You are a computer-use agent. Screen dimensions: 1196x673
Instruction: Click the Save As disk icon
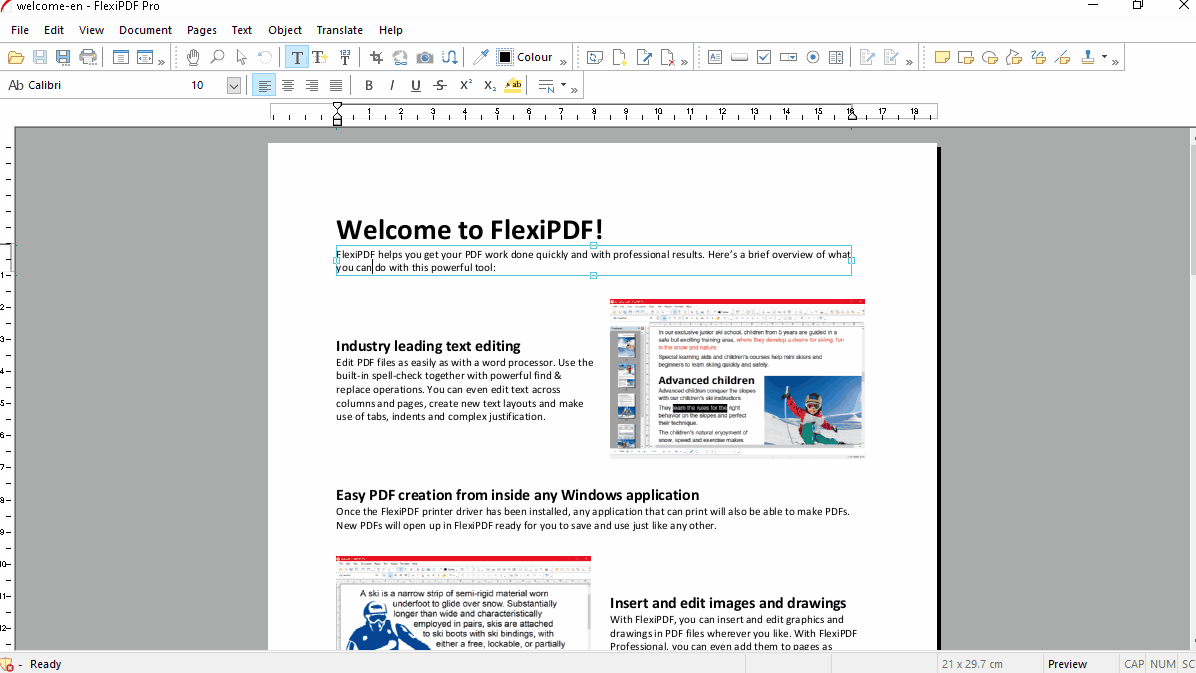(x=63, y=57)
